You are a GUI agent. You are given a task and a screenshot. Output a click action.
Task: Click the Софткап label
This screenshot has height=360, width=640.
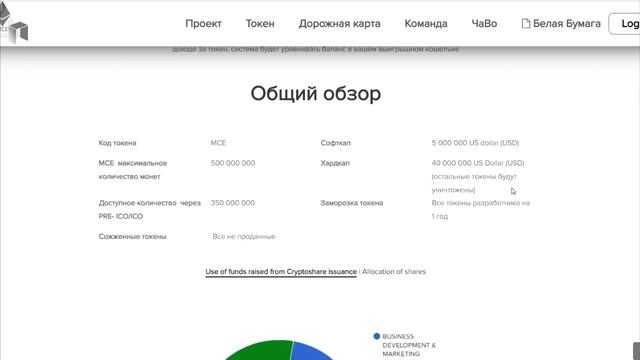336,143
